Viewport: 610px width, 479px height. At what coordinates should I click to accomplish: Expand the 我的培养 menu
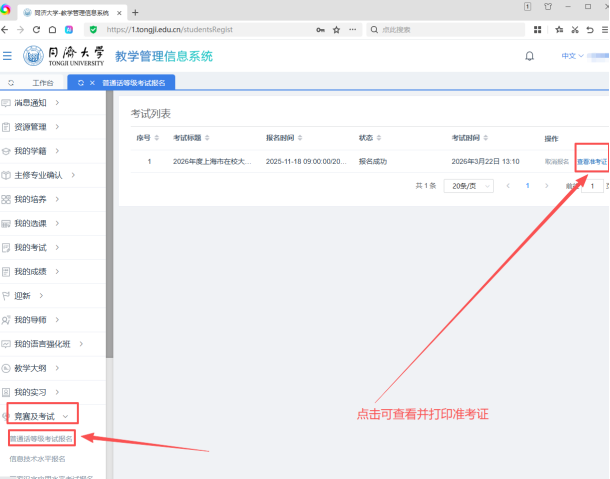coord(53,199)
